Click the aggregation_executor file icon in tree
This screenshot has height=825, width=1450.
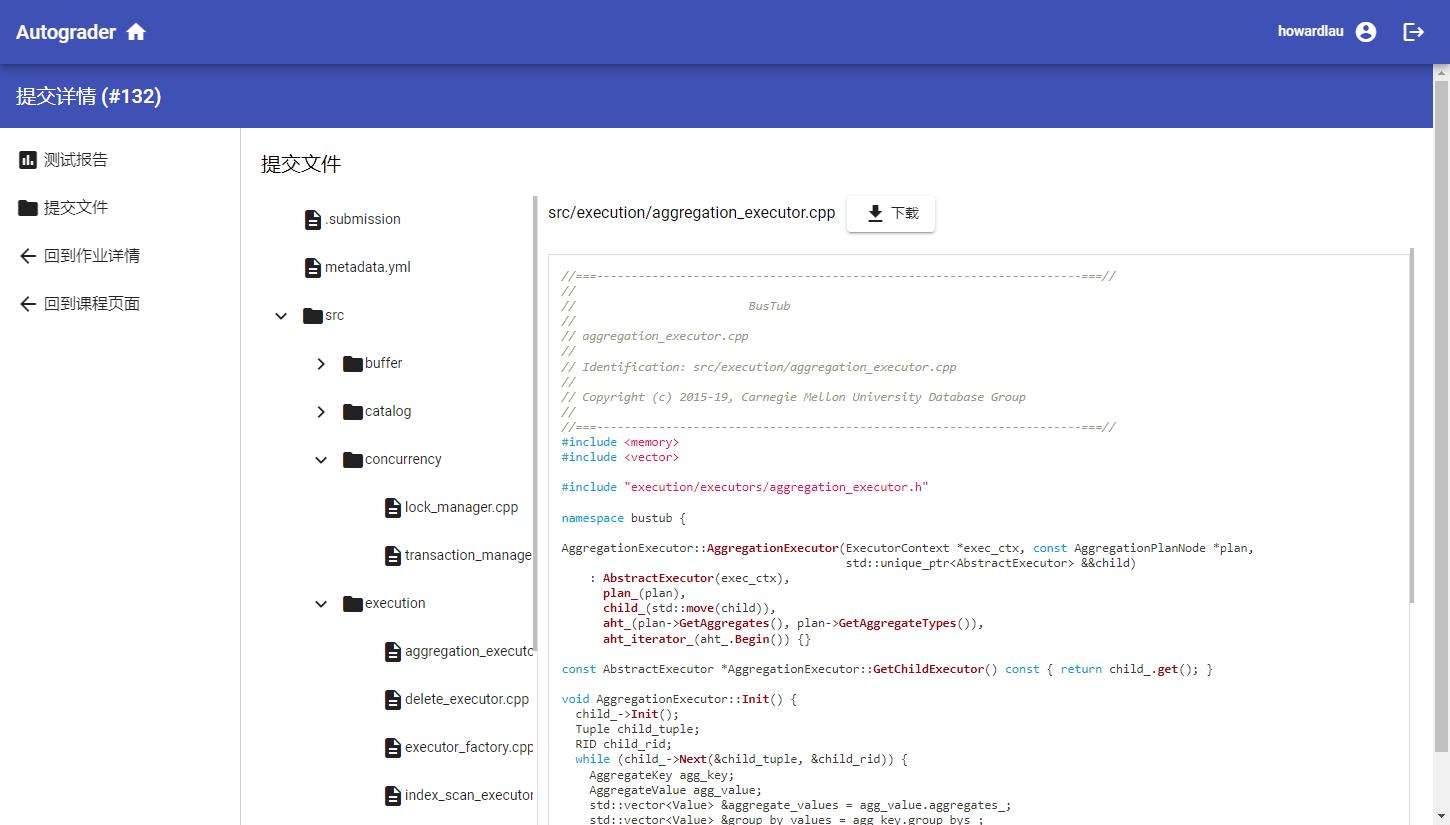tap(393, 652)
